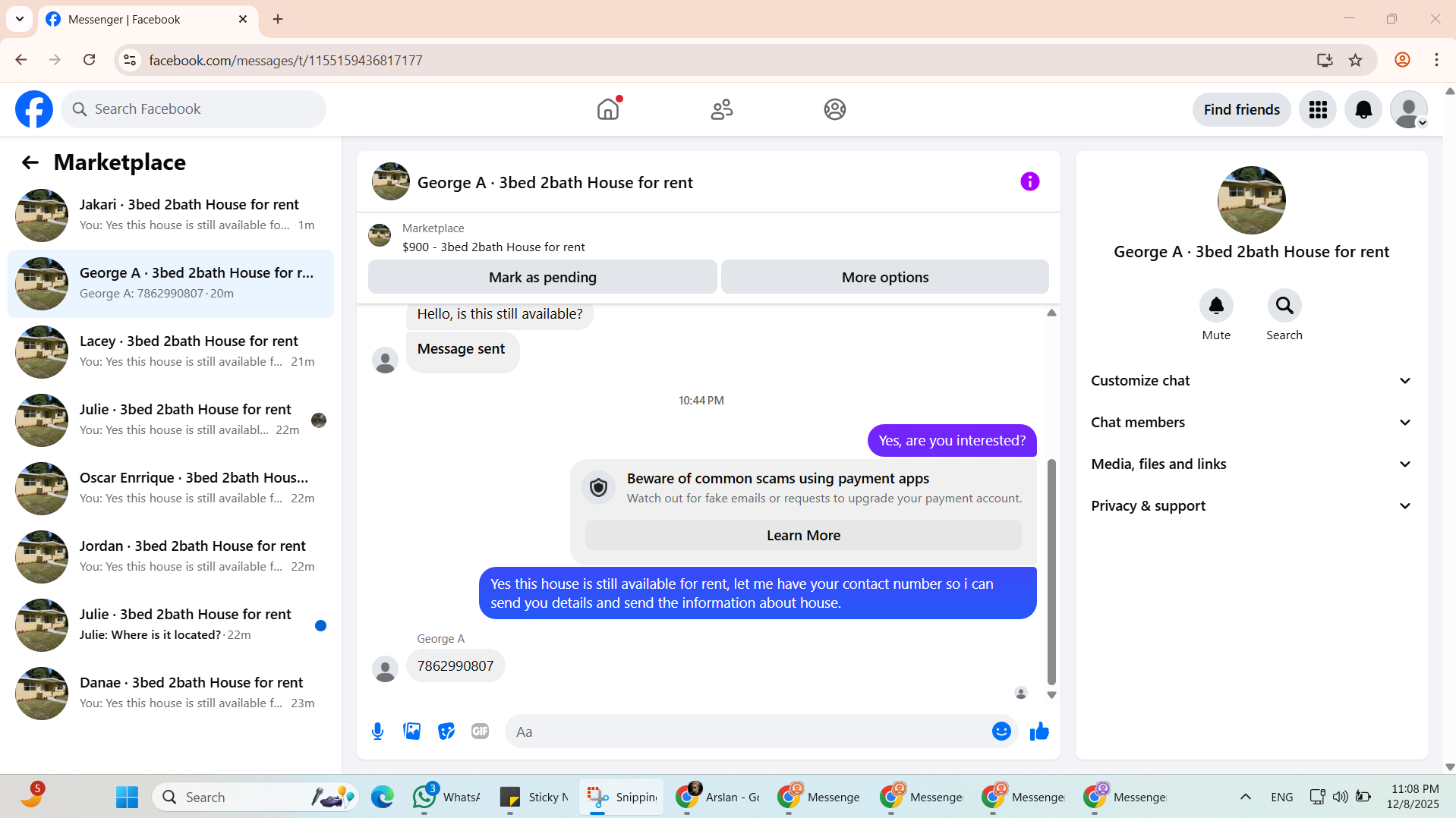Open a new browser tab
The width and height of the screenshot is (1456, 818).
278,19
